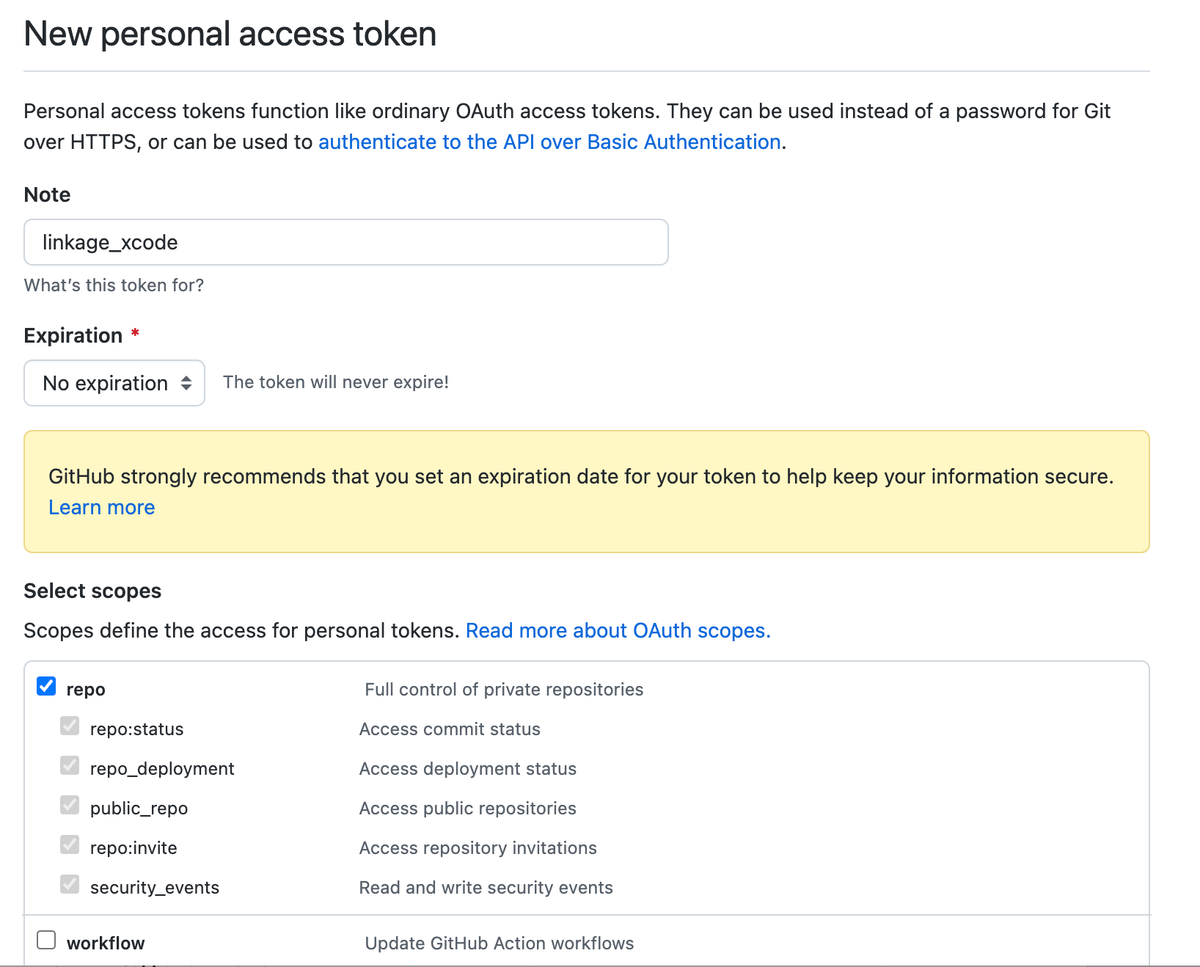Open Read more about OAuth scopes

point(618,631)
